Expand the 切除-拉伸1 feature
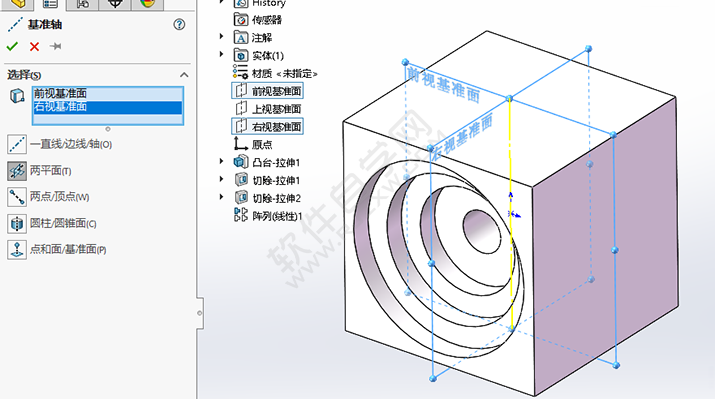The image size is (715, 399). pos(222,179)
